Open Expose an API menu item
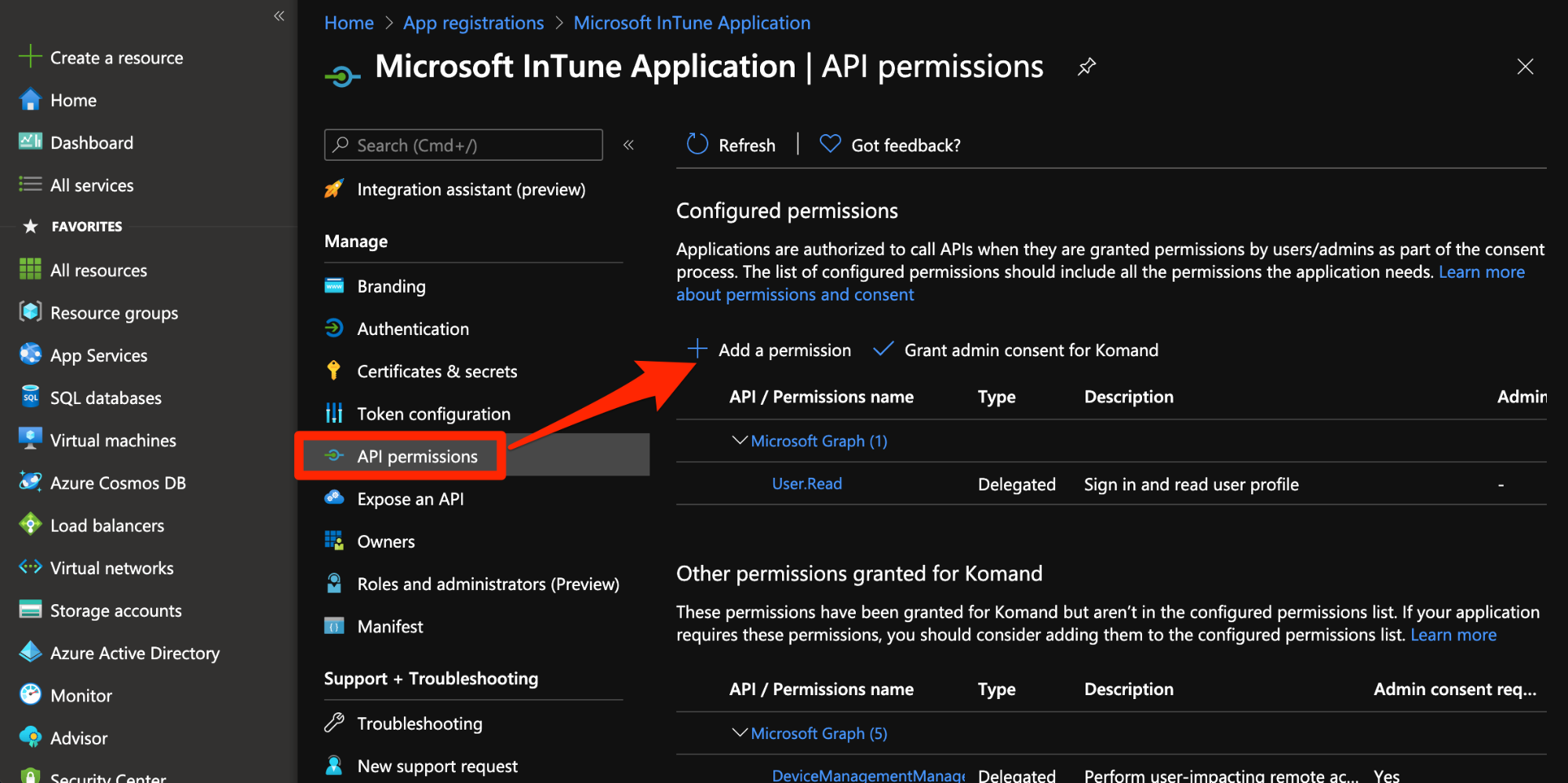The width and height of the screenshot is (1568, 783). (410, 499)
